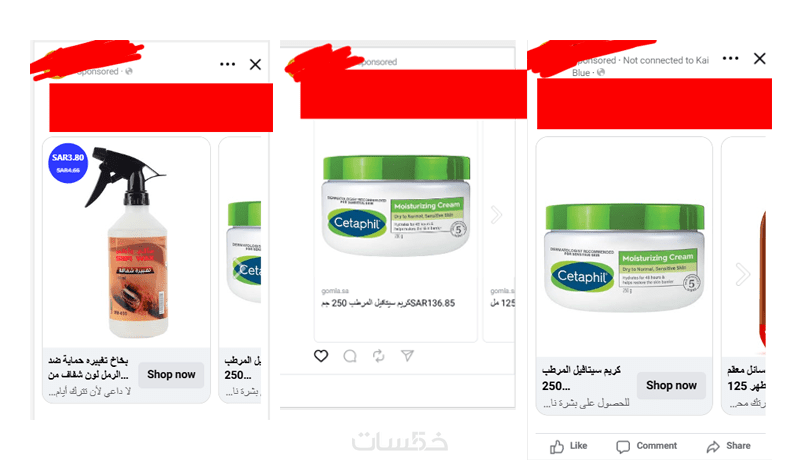Click Shop now on spray bottle card

(x=171, y=374)
